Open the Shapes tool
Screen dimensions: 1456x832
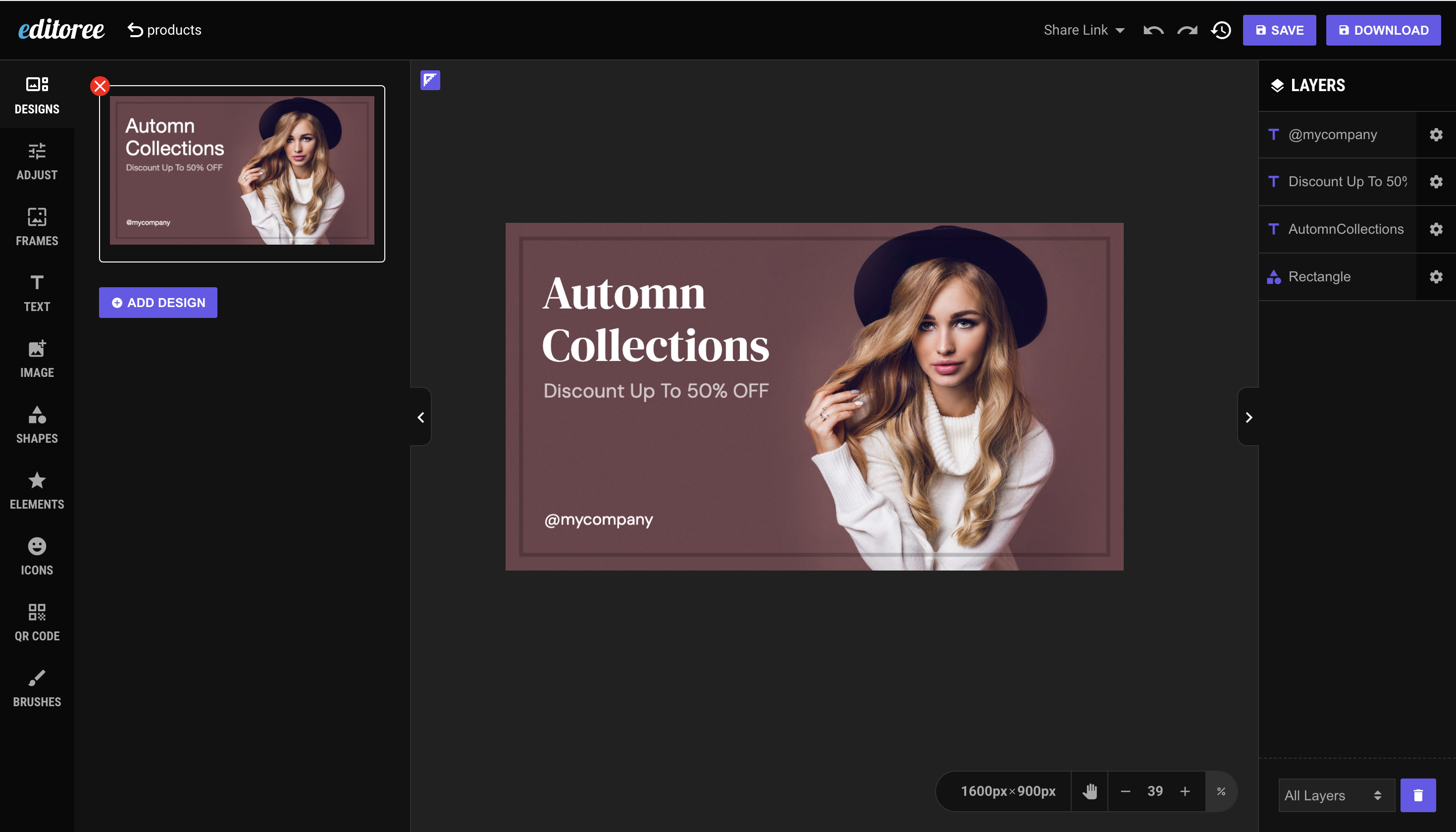(x=37, y=425)
